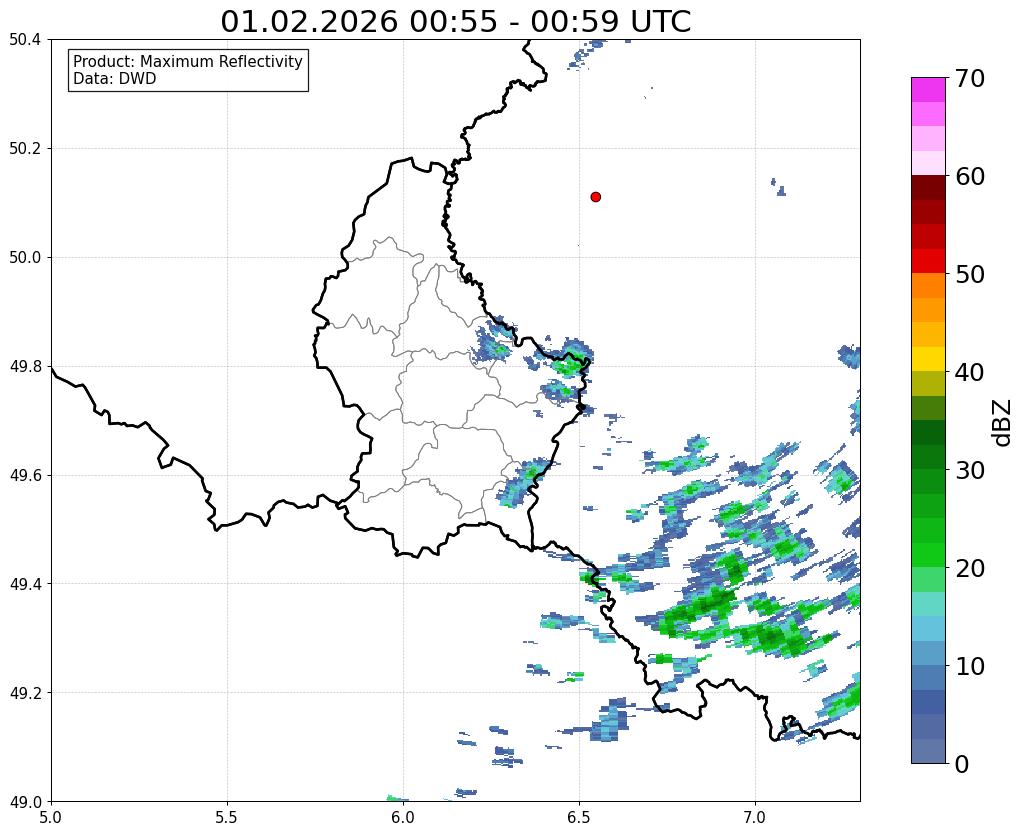Screen dimensions: 1023x834
Task: Click the bright red 50 dBZ colorbar segment
Action: (928, 261)
